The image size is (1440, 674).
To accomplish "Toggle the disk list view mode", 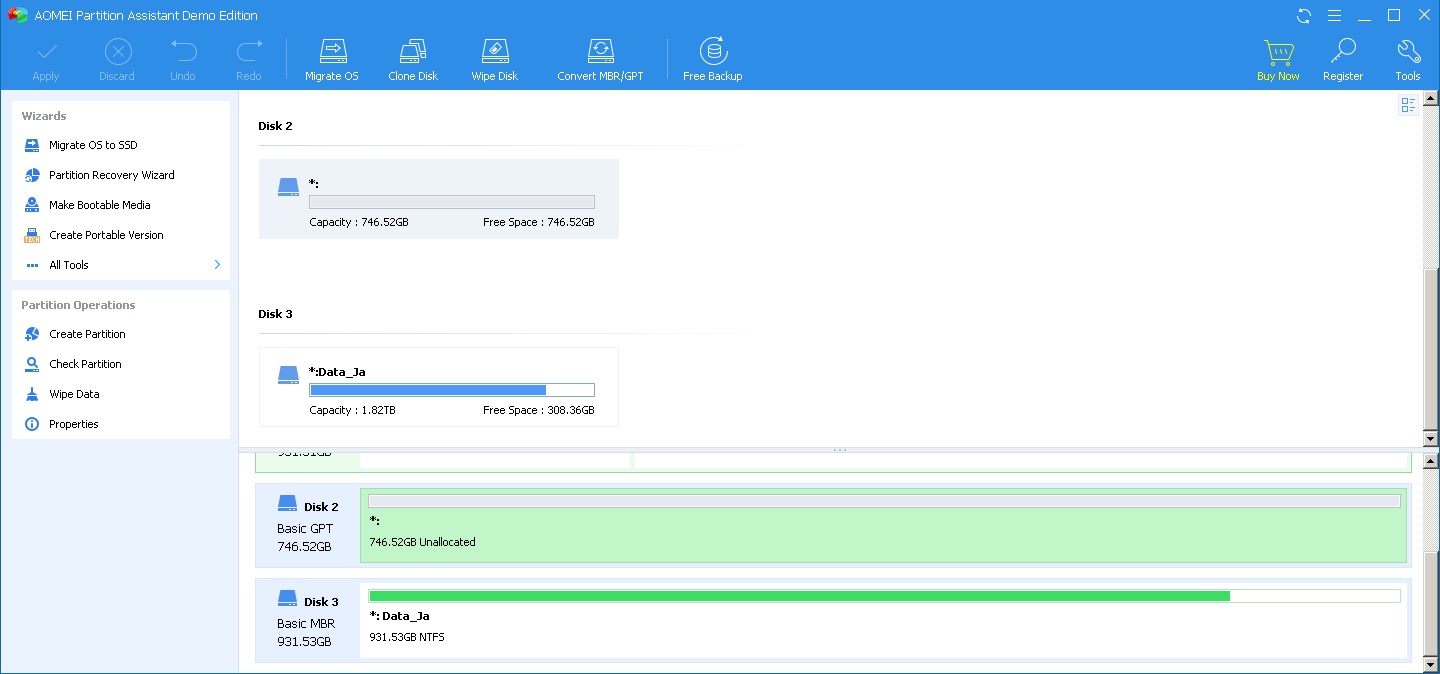I will [x=1408, y=105].
